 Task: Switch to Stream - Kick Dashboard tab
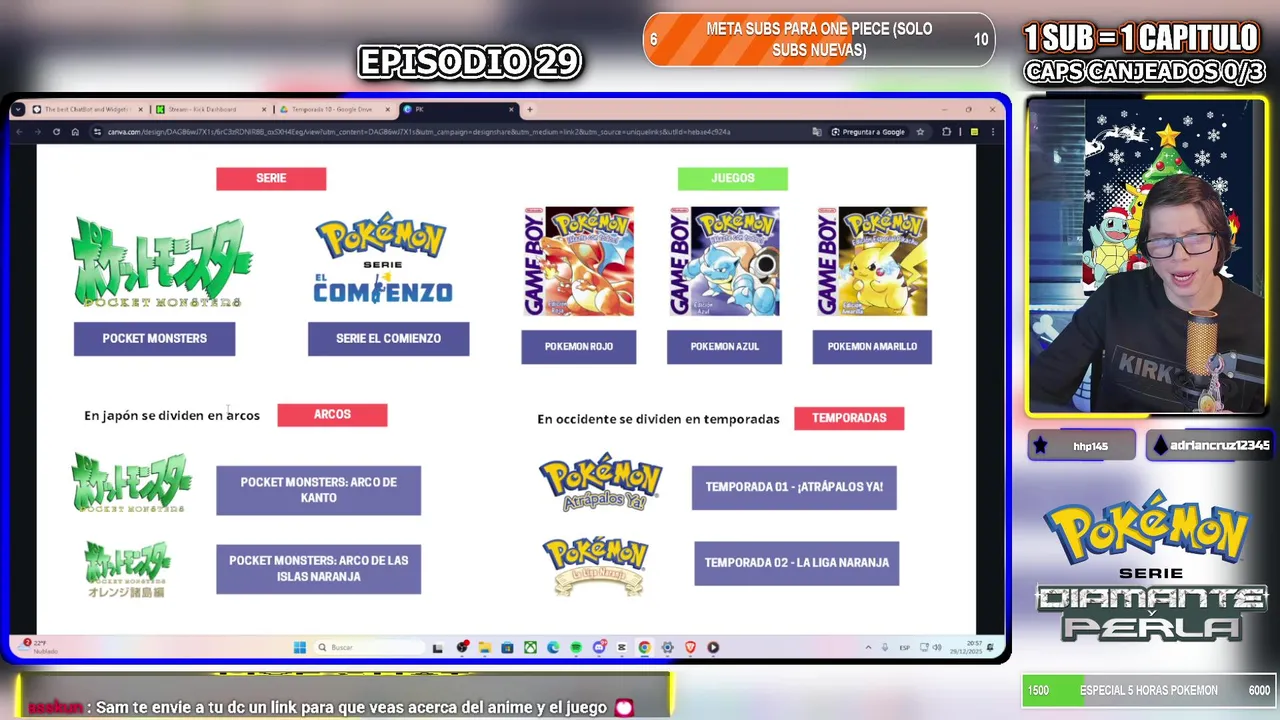click(x=211, y=109)
